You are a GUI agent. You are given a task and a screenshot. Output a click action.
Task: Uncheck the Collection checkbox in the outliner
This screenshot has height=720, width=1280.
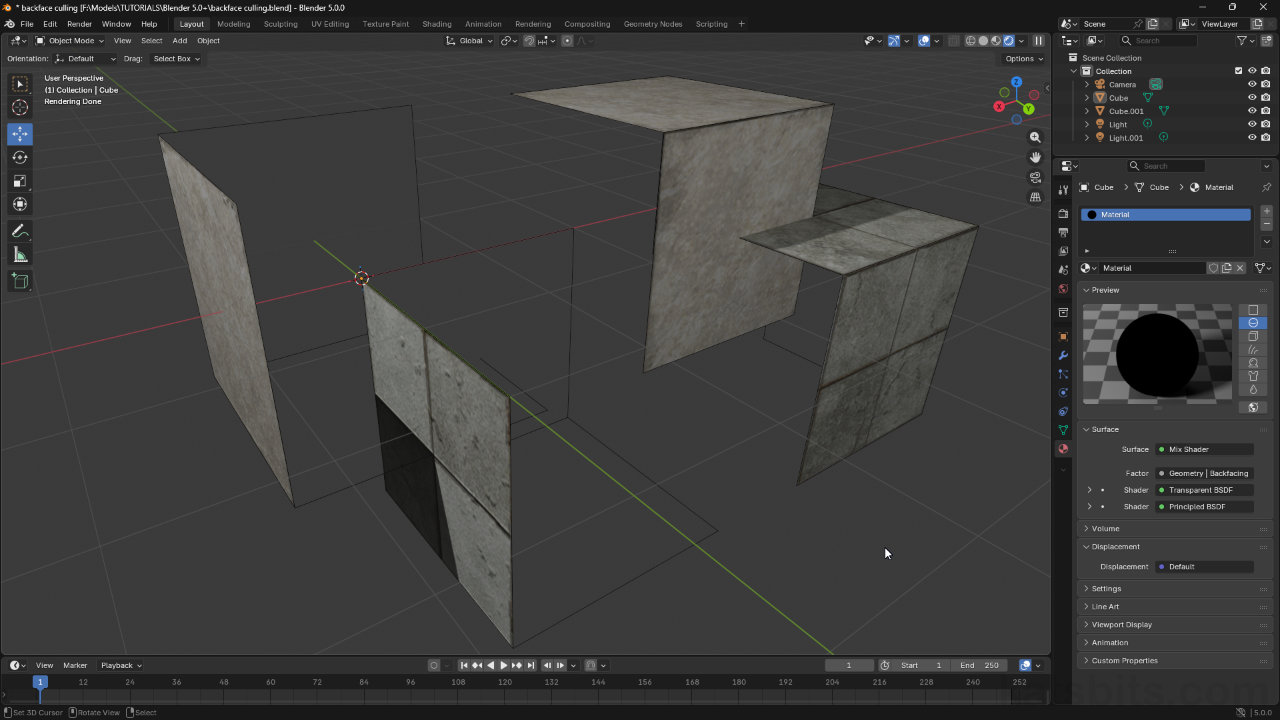(x=1238, y=71)
